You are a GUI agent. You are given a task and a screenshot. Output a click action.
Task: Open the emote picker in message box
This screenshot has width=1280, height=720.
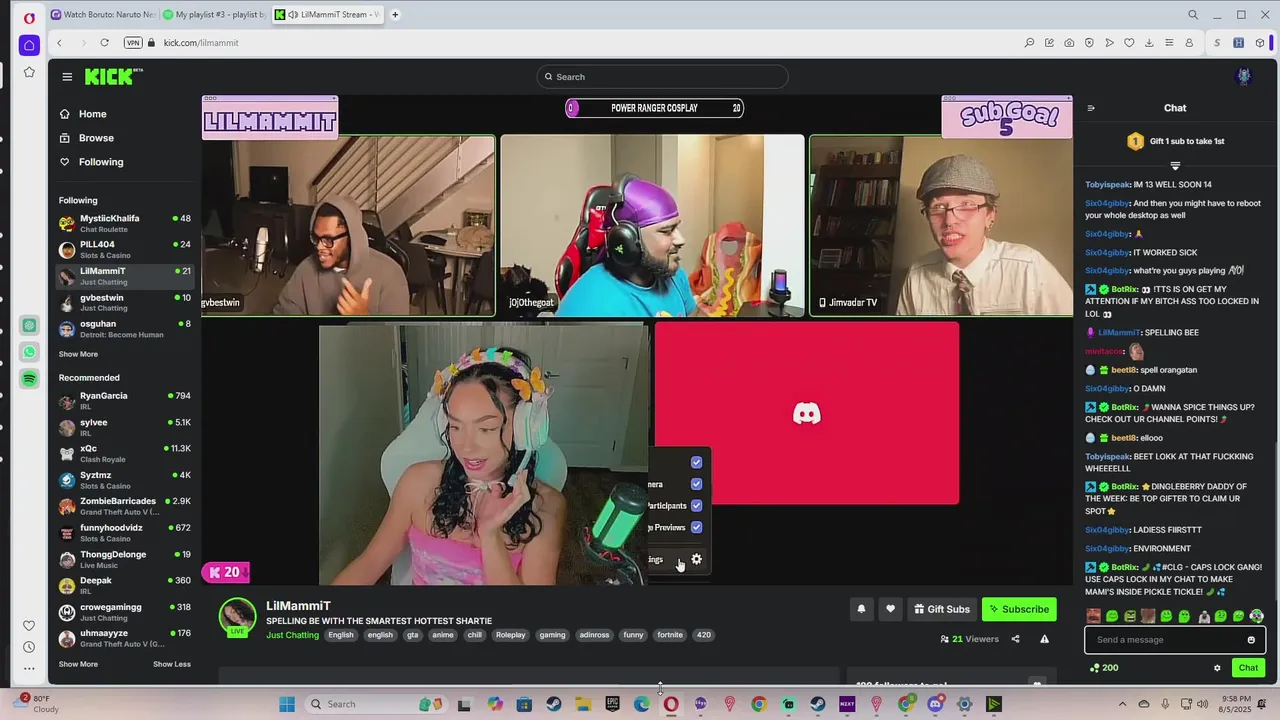[1251, 640]
